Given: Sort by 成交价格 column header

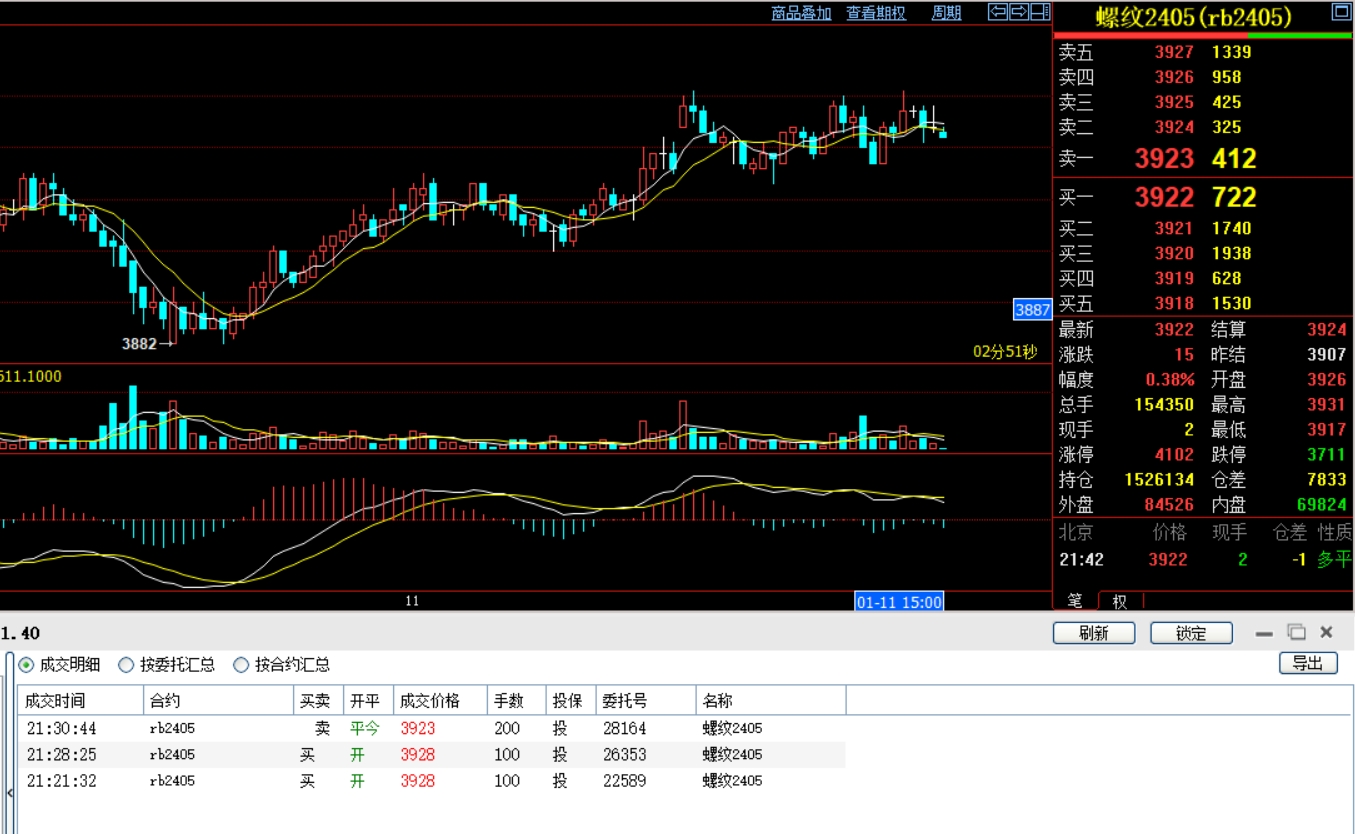Looking at the screenshot, I should pos(439,701).
